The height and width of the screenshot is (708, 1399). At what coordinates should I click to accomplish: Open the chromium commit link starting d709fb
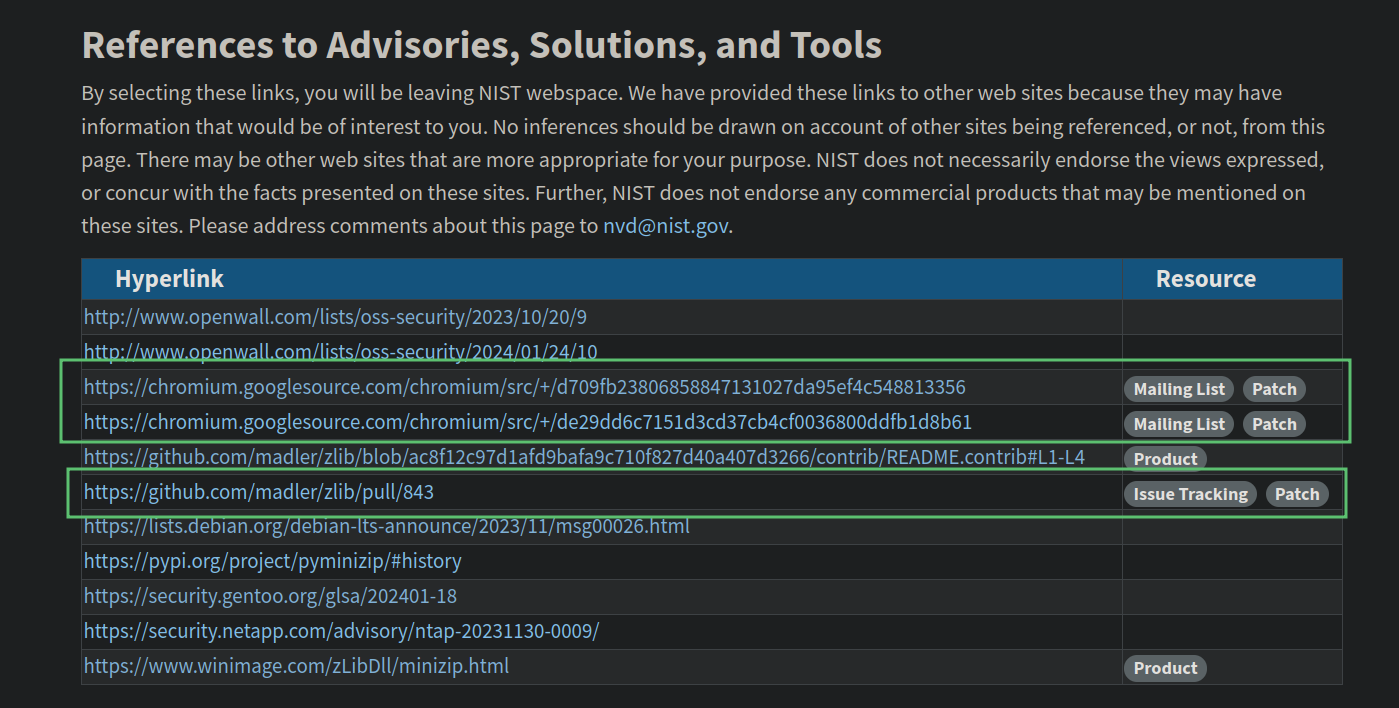(524, 387)
